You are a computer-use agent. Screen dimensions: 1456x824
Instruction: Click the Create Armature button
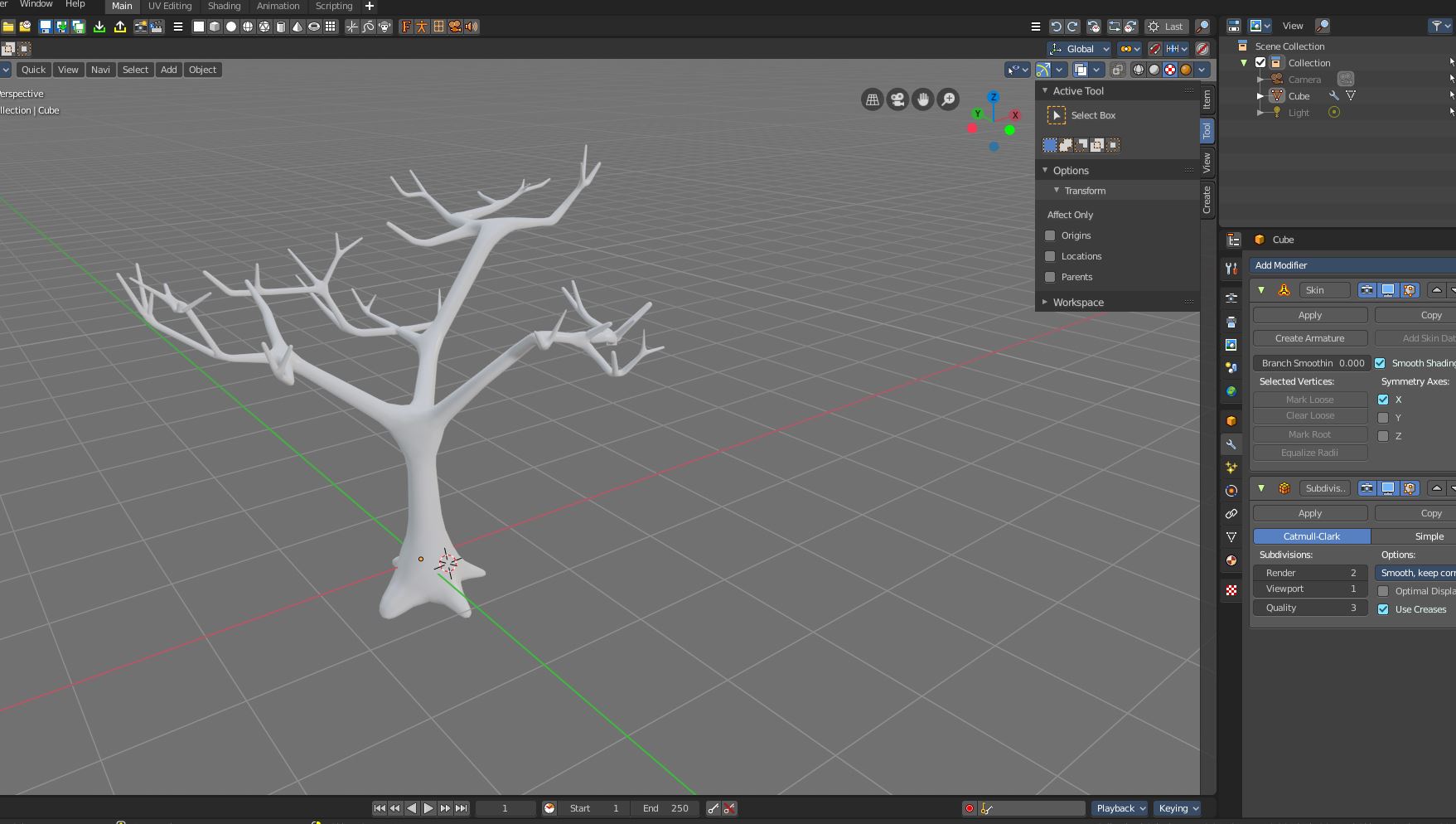1310,338
